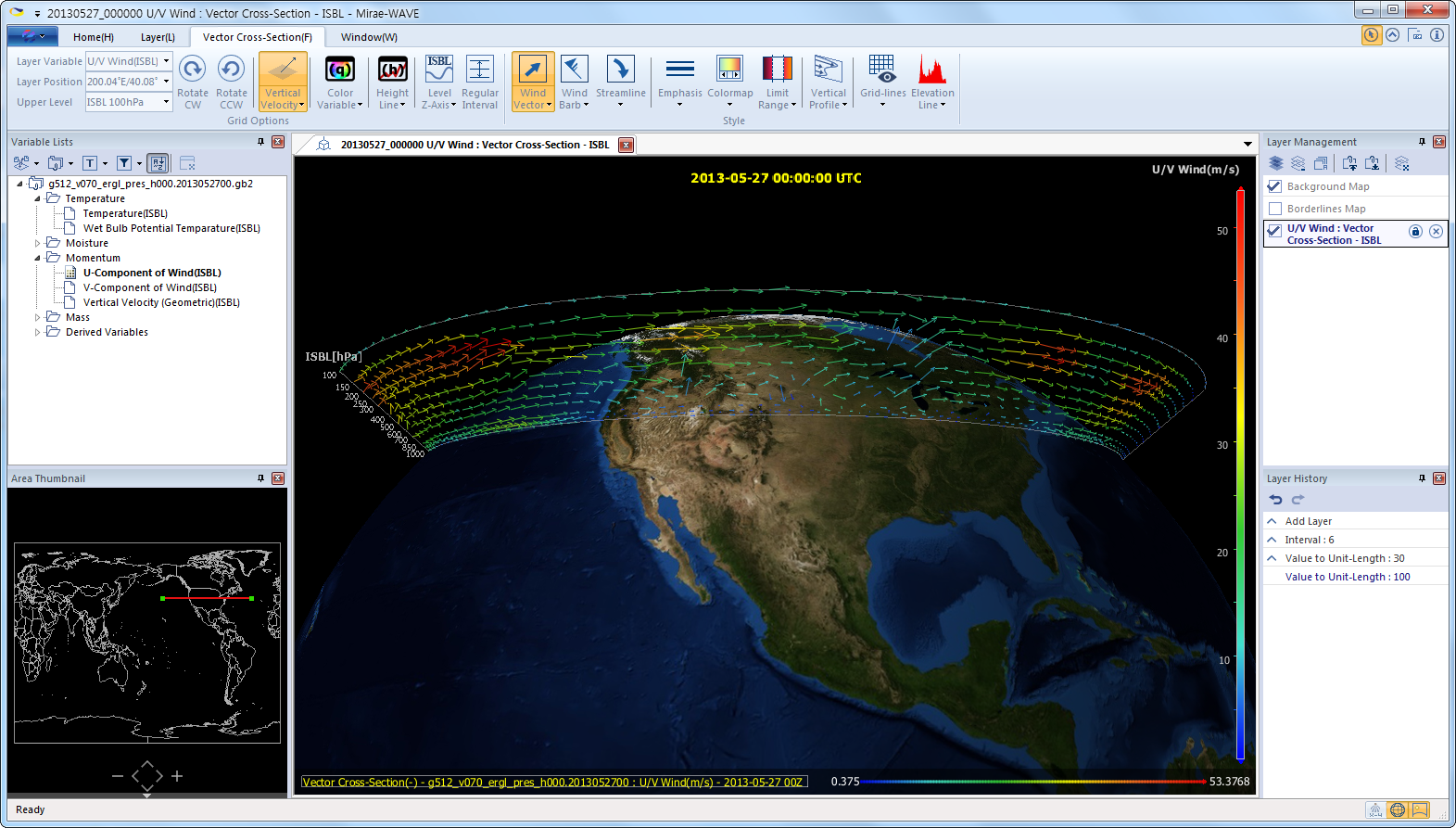Check the Borderlines Map layer checkbox
The height and width of the screenshot is (828, 1456).
(x=1274, y=209)
